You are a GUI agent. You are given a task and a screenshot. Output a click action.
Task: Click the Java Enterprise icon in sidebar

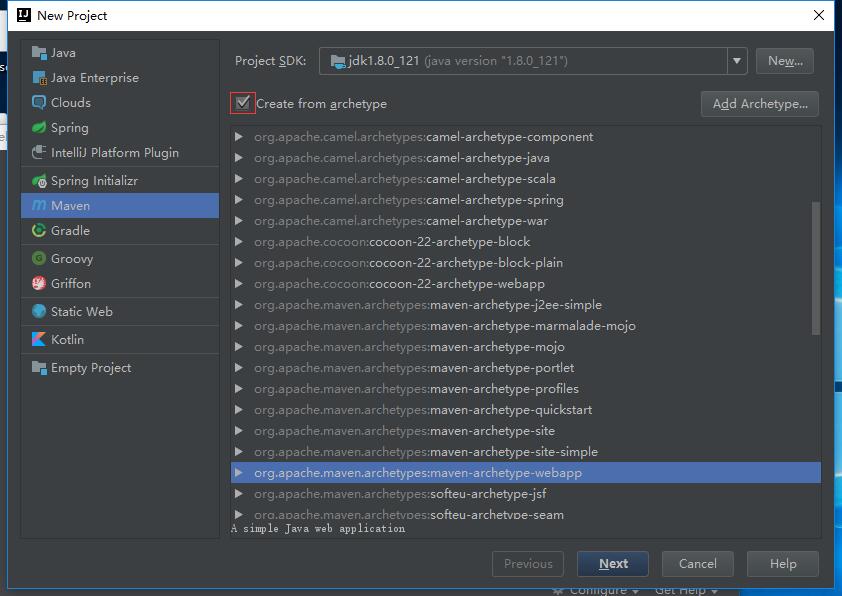pos(39,78)
